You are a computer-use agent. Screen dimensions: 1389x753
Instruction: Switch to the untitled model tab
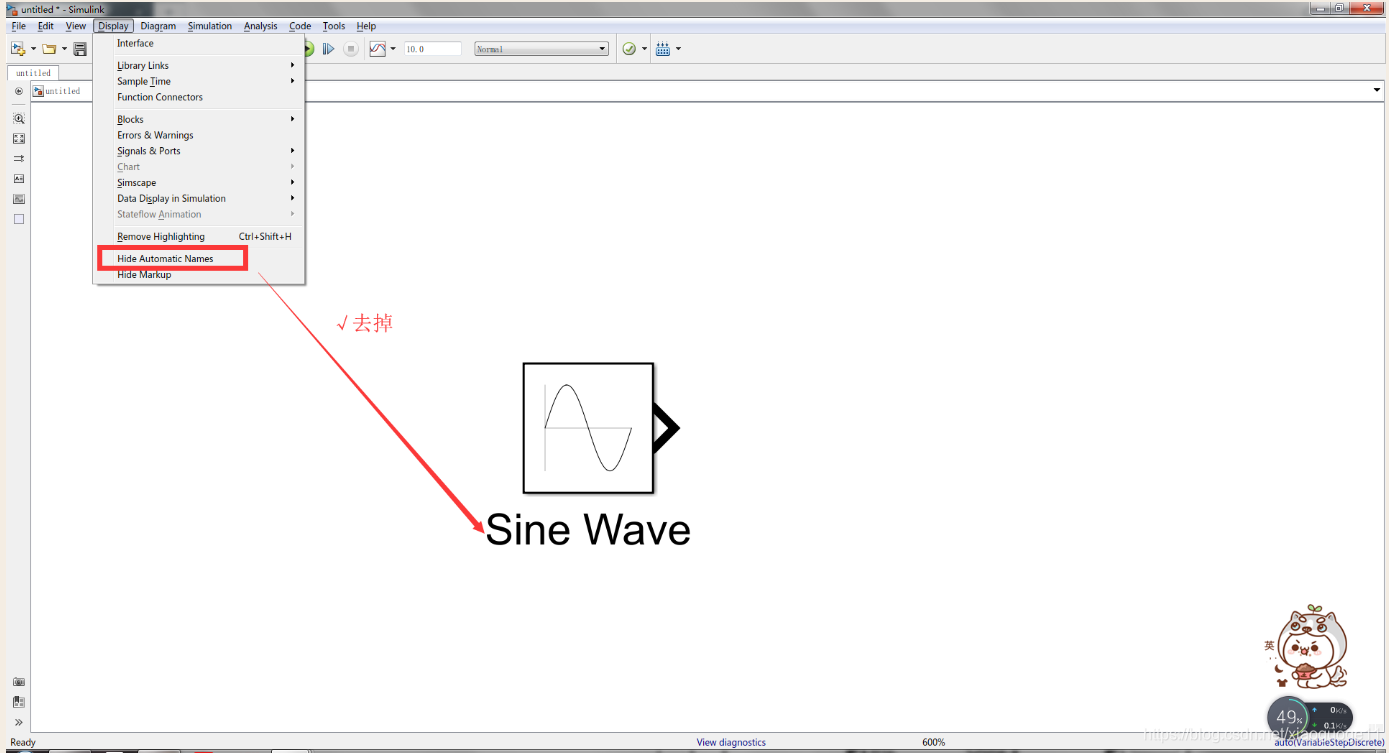33,73
